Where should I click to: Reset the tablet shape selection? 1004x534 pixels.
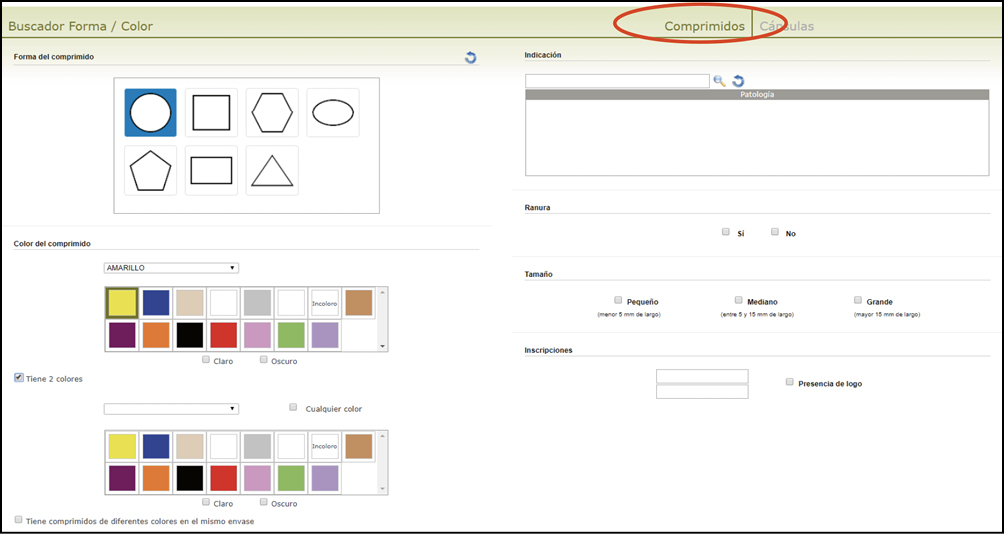pyautogui.click(x=470, y=58)
